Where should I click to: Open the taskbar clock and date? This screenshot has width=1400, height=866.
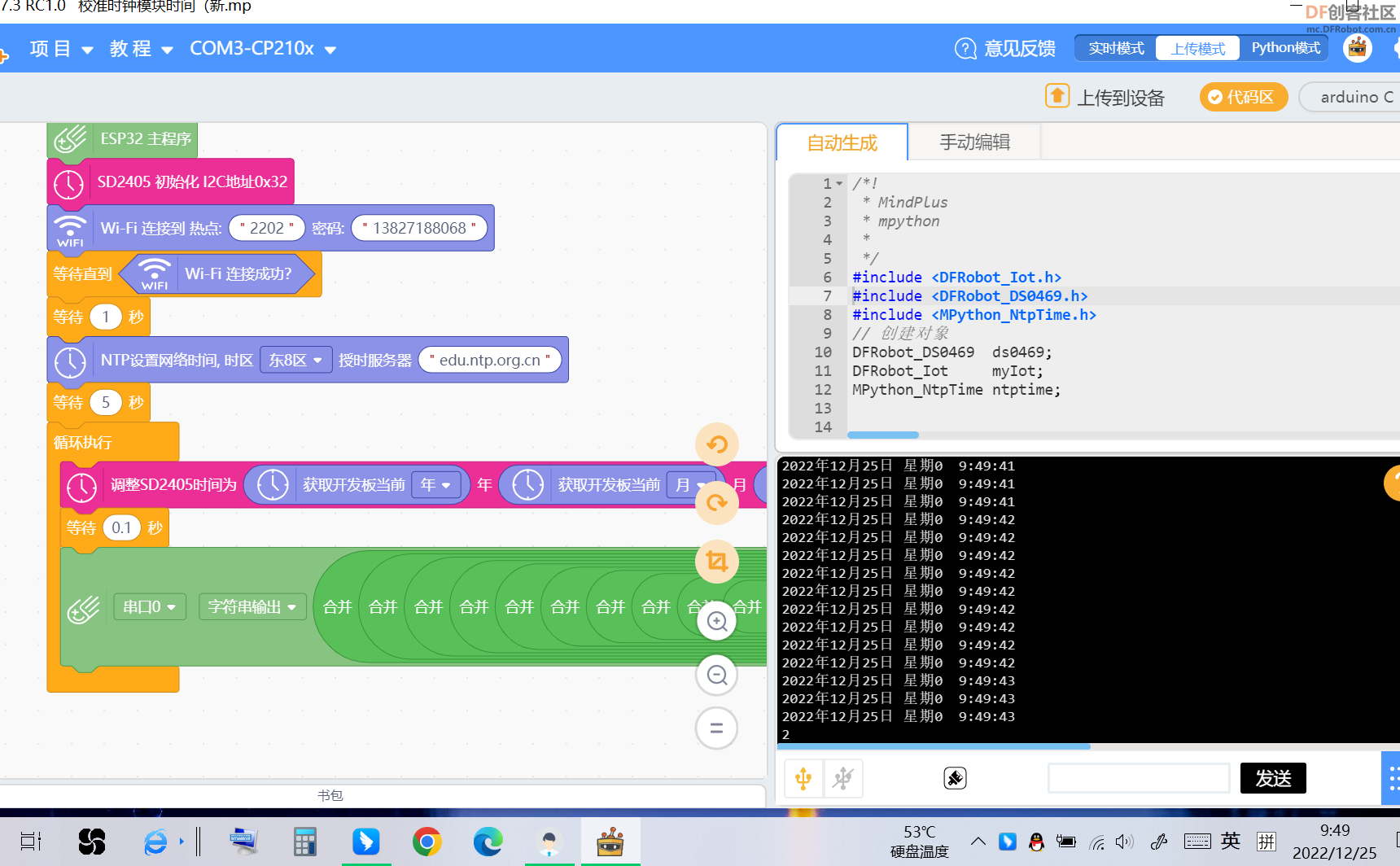pos(1334,842)
